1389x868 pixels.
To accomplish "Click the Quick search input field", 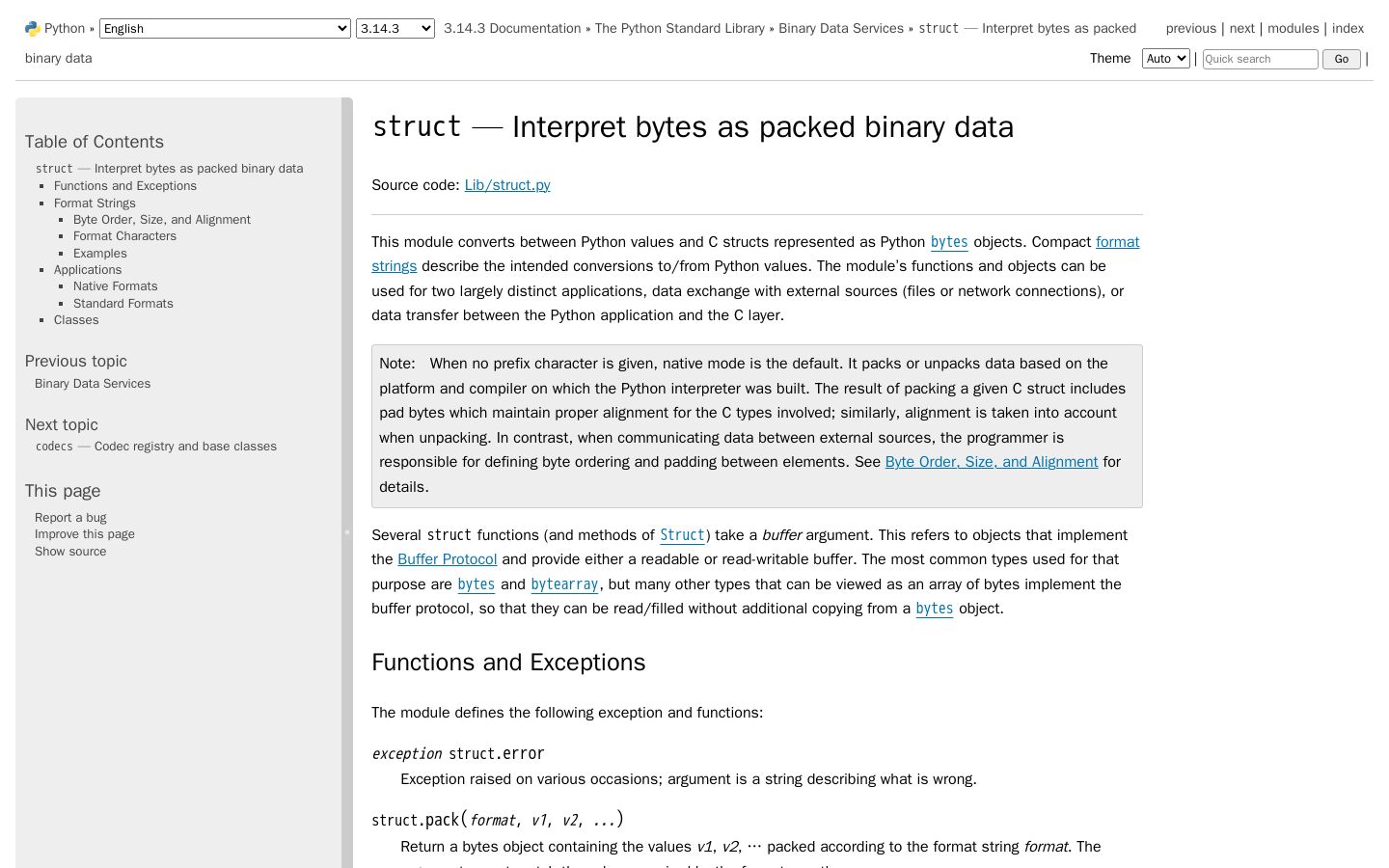I will click(x=1260, y=59).
